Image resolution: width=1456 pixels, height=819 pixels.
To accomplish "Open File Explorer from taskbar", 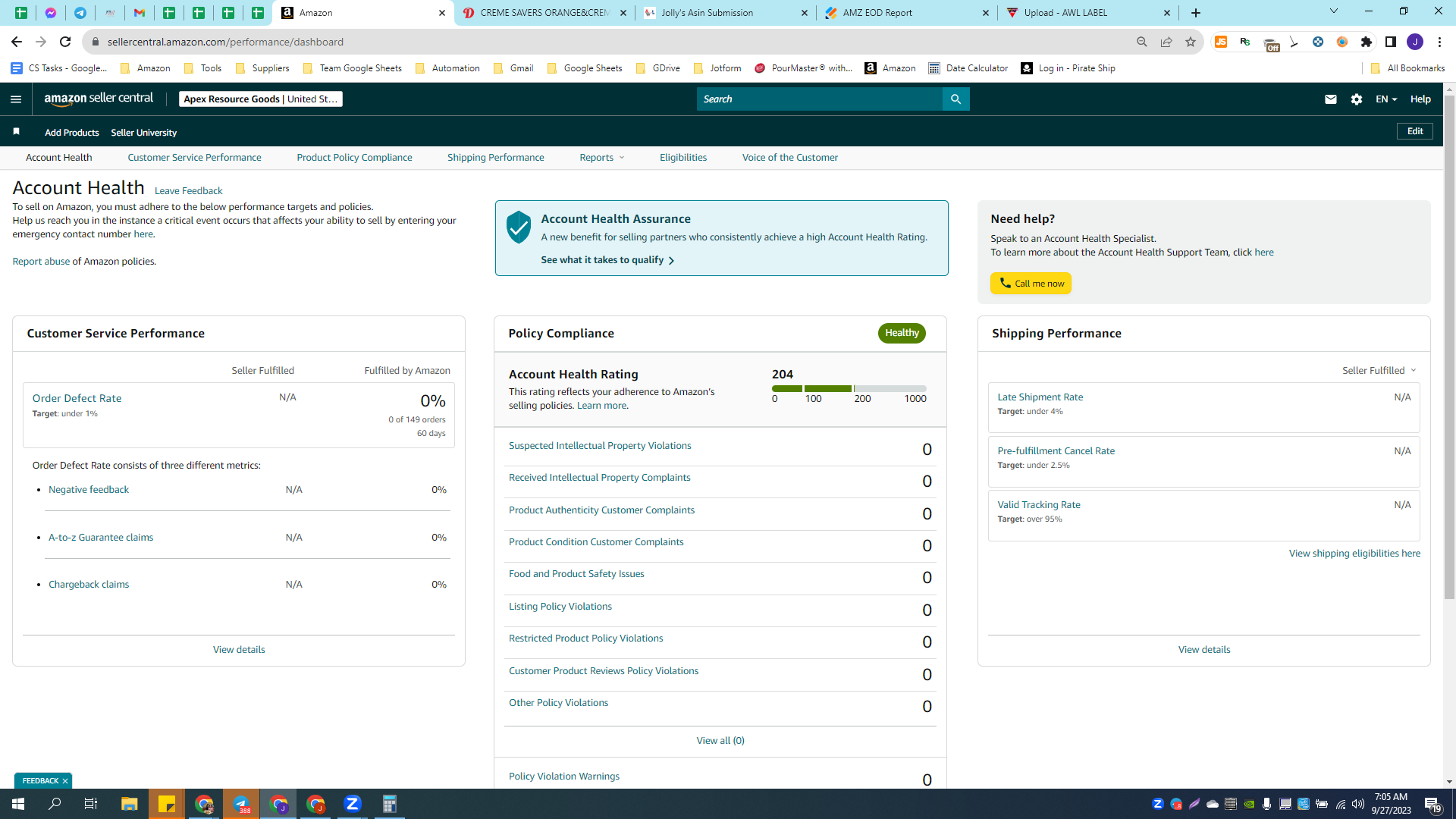I will (129, 804).
